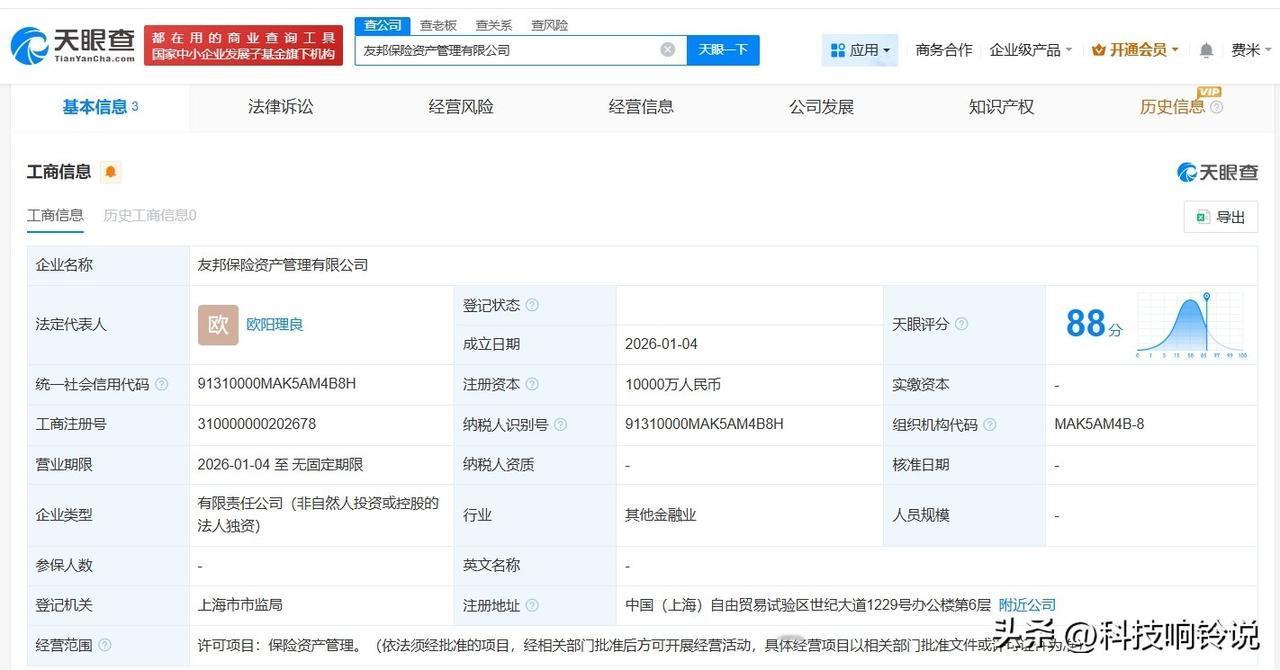Open legal representative 欧阳理良 profile link
The image size is (1280, 670).
pyautogui.click(x=274, y=324)
